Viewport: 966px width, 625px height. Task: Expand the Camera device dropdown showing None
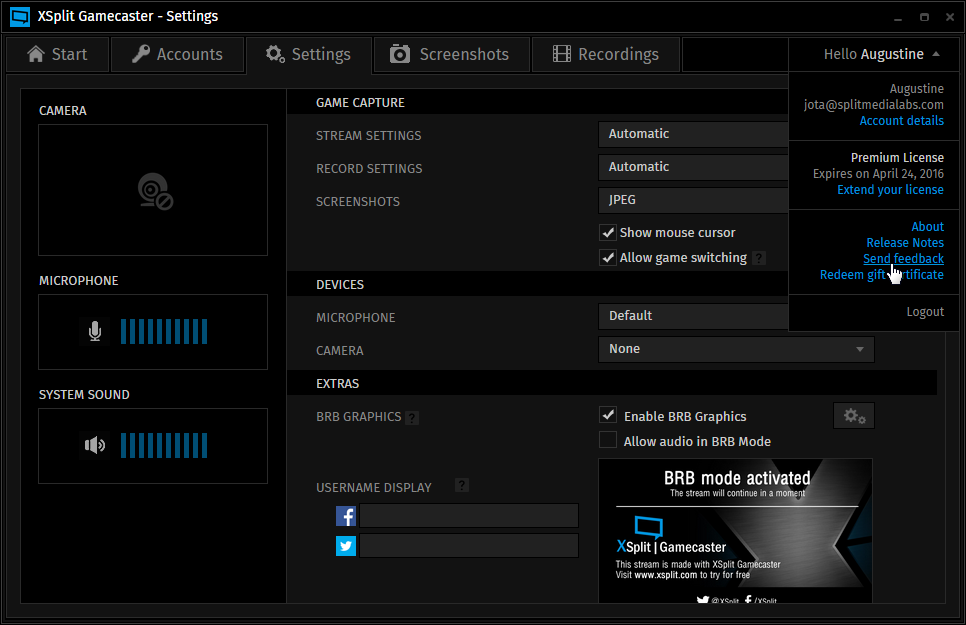[x=736, y=349]
